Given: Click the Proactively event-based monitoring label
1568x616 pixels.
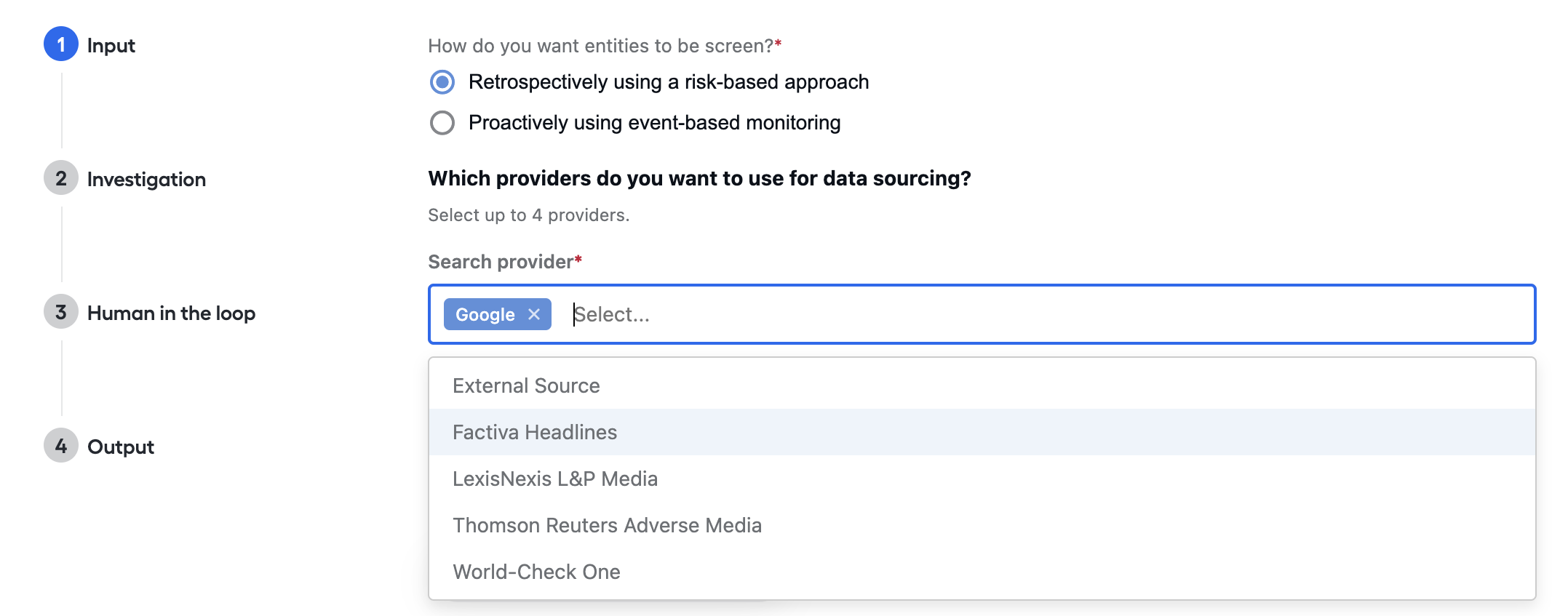Looking at the screenshot, I should [655, 123].
